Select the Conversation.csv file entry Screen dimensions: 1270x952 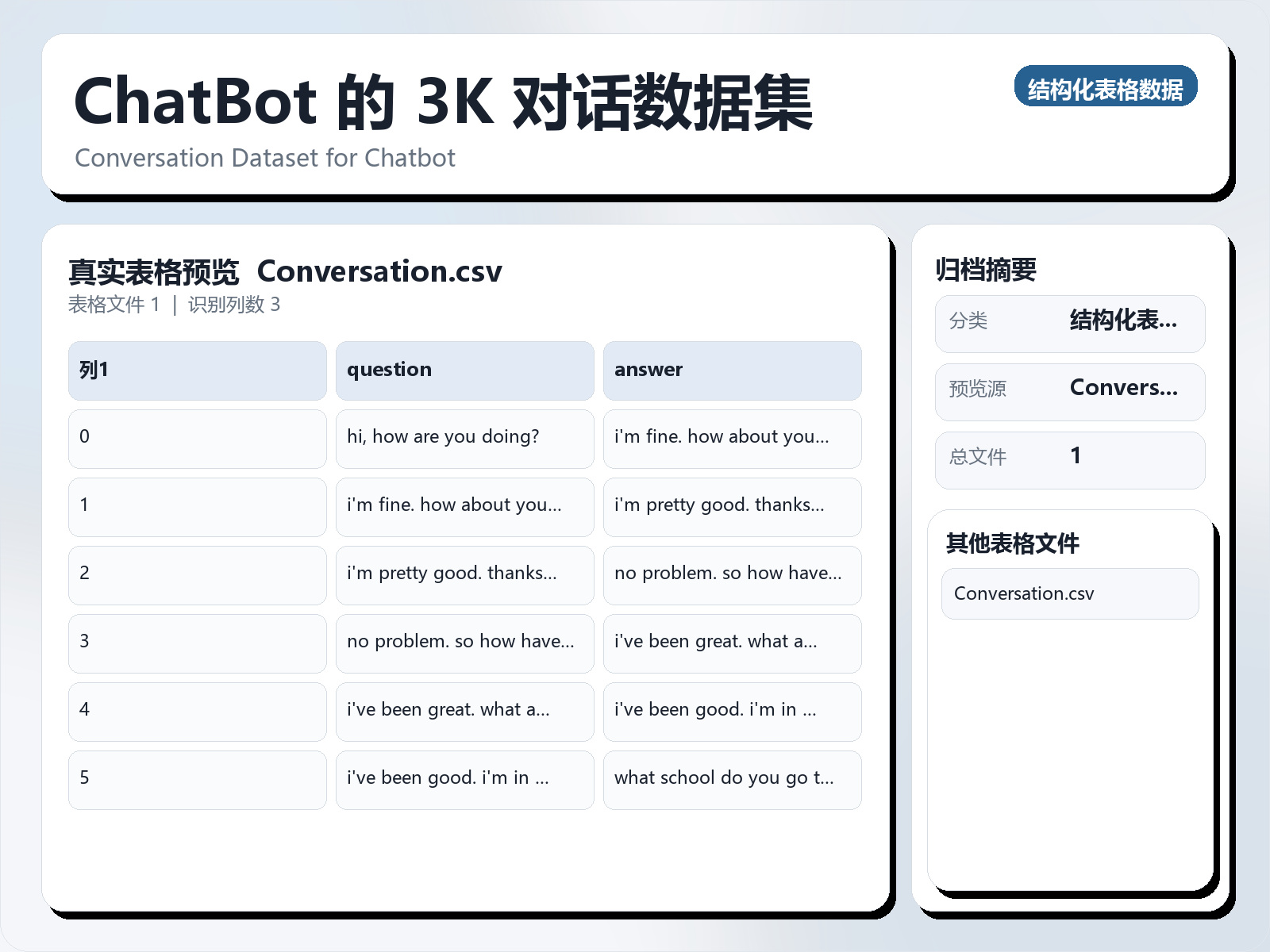(1069, 593)
